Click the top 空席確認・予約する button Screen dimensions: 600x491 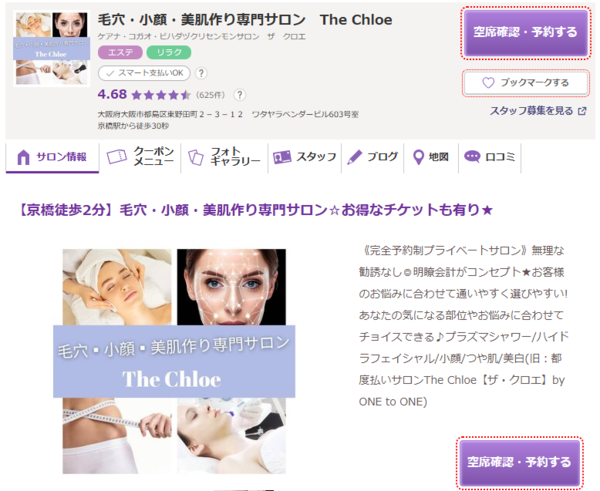tap(525, 33)
